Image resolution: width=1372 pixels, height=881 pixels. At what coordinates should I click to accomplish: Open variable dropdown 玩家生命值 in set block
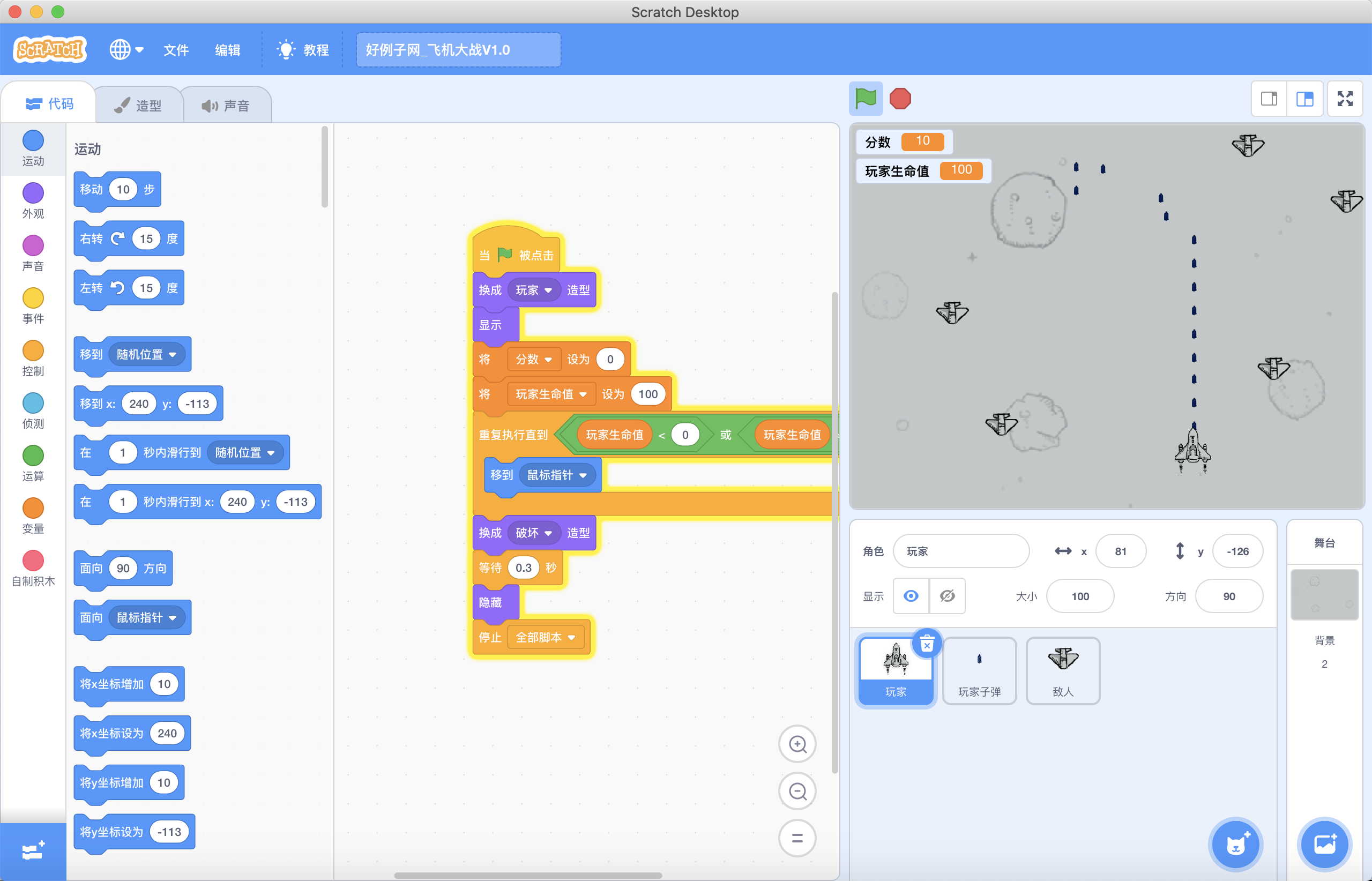(x=551, y=394)
